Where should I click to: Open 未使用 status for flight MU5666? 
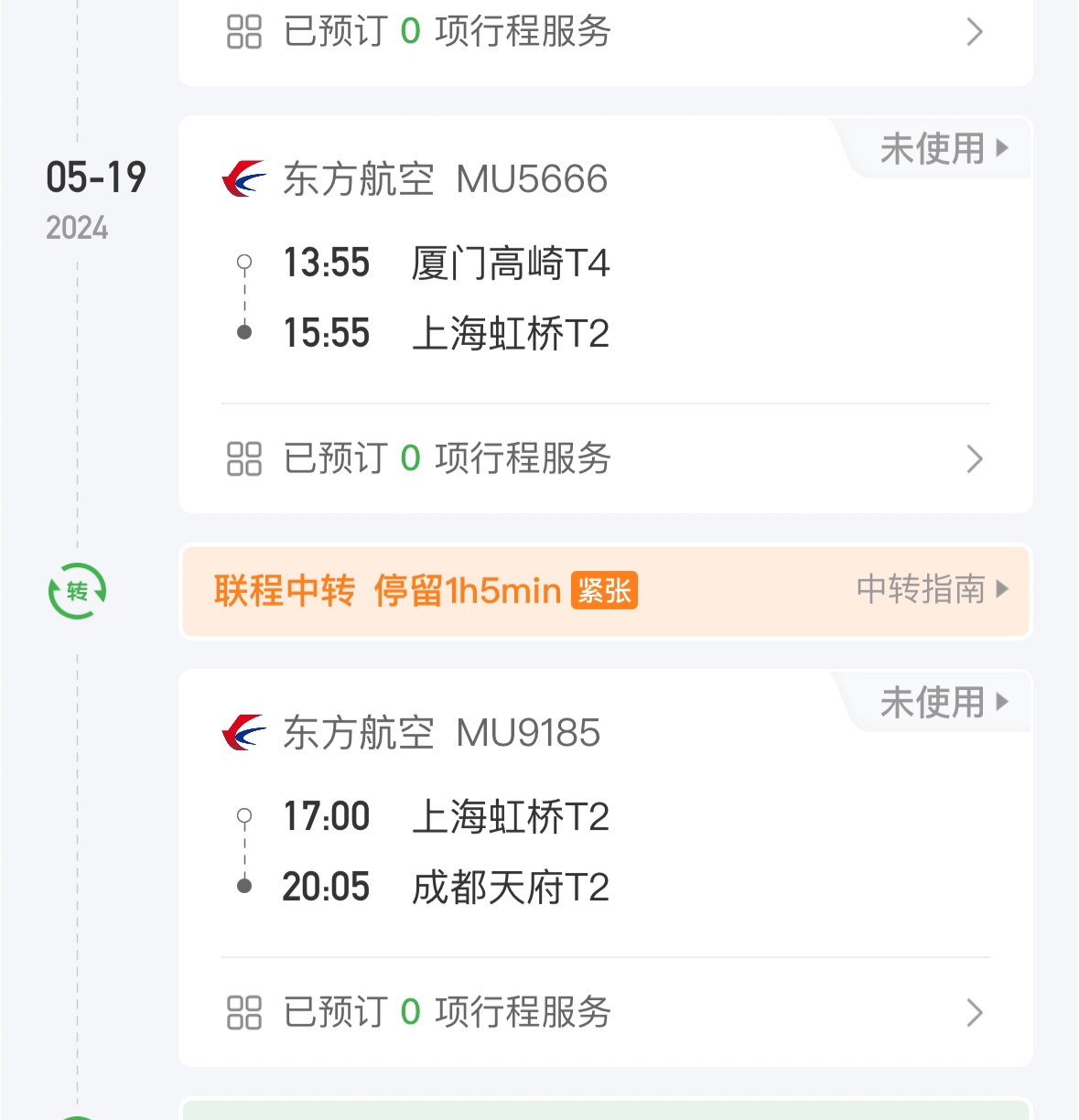tap(944, 148)
